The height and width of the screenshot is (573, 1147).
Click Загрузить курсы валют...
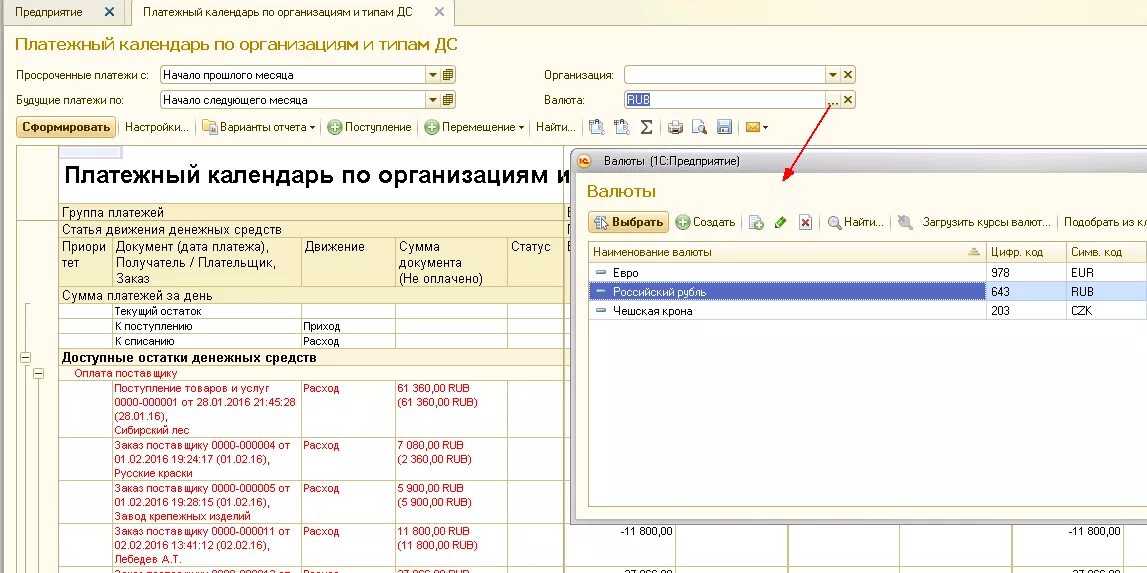(986, 222)
